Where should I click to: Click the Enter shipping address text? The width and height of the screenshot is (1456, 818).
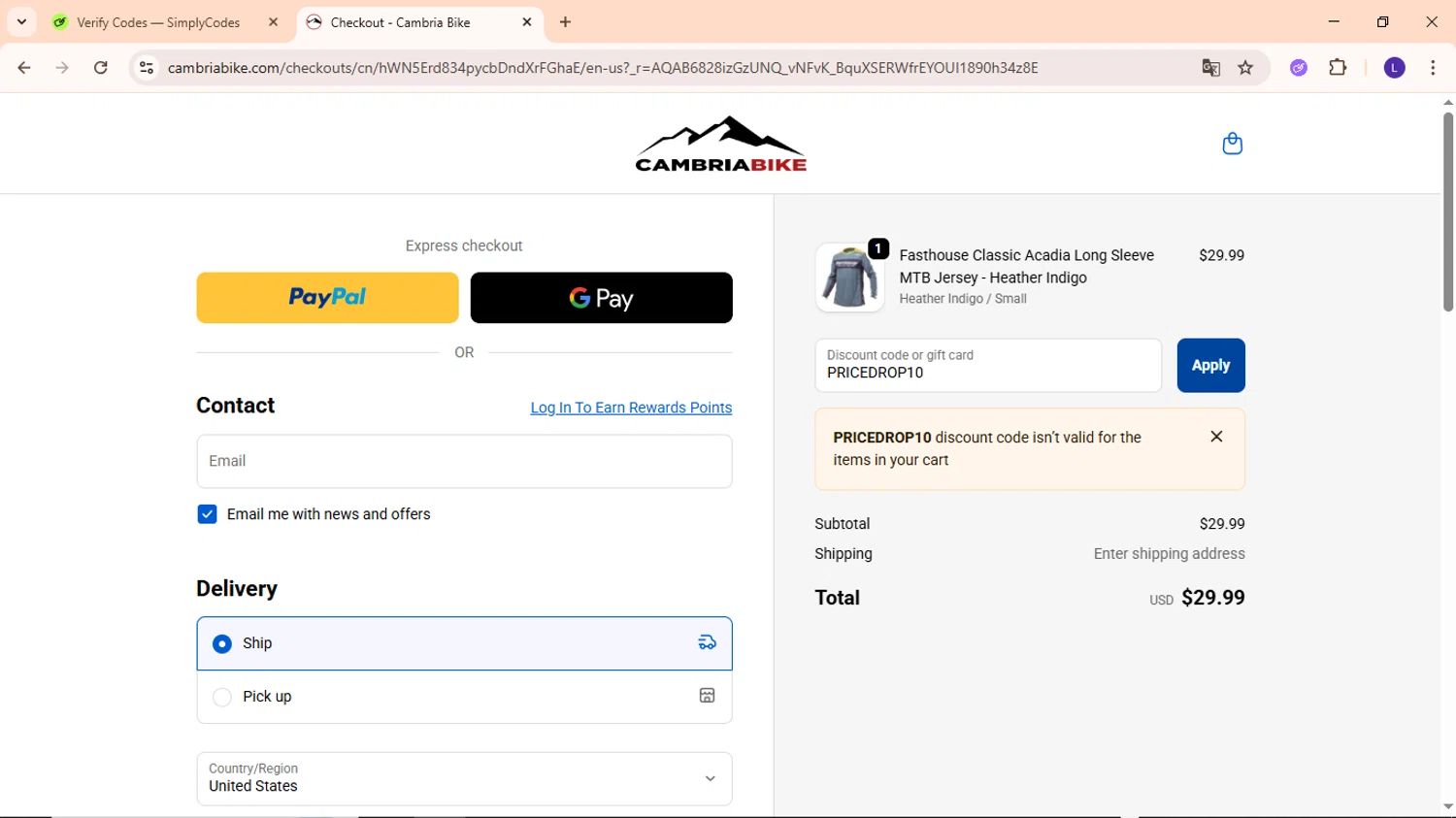pos(1169,554)
